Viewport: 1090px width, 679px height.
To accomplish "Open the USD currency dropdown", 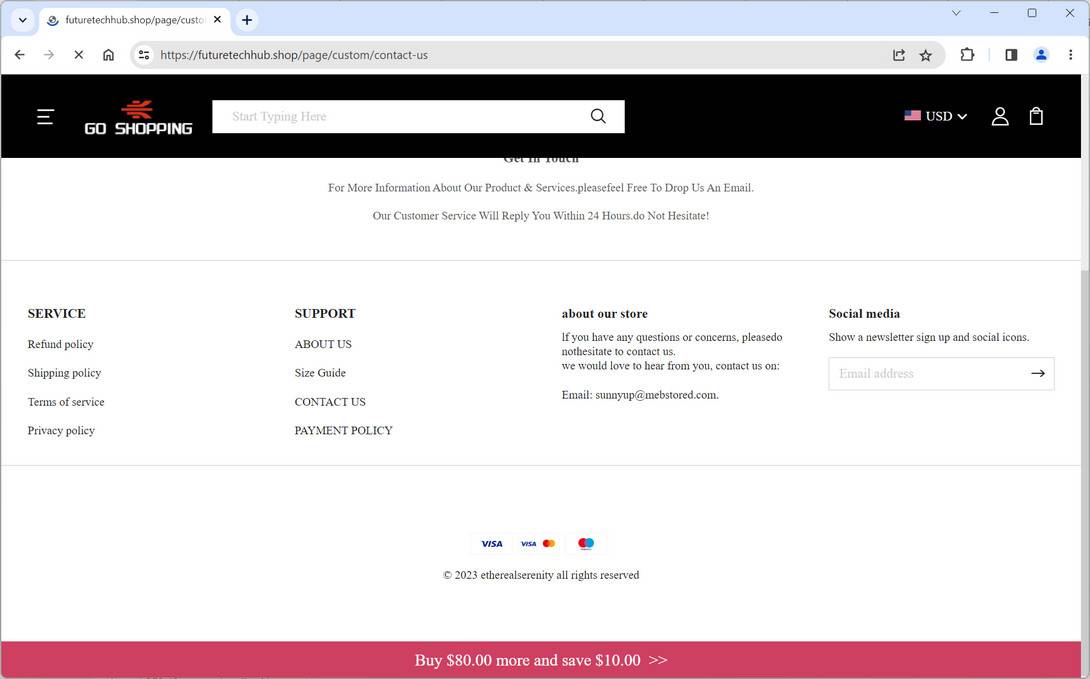I will pos(936,116).
